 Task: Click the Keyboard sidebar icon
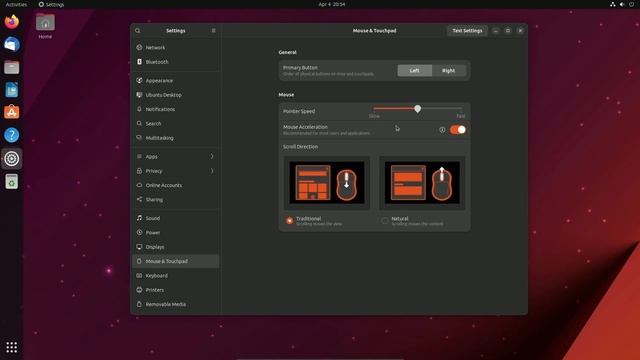(x=139, y=276)
